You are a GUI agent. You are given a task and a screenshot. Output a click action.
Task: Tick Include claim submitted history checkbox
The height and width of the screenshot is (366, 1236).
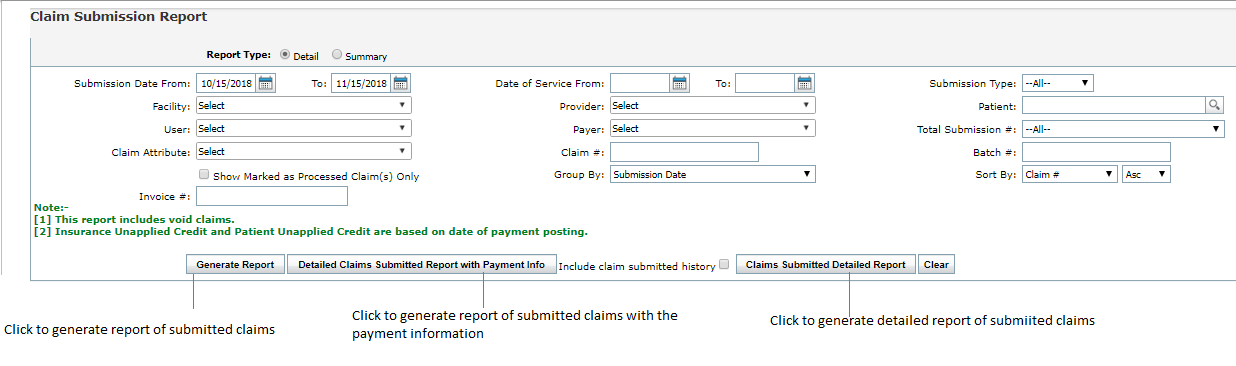coord(725,265)
